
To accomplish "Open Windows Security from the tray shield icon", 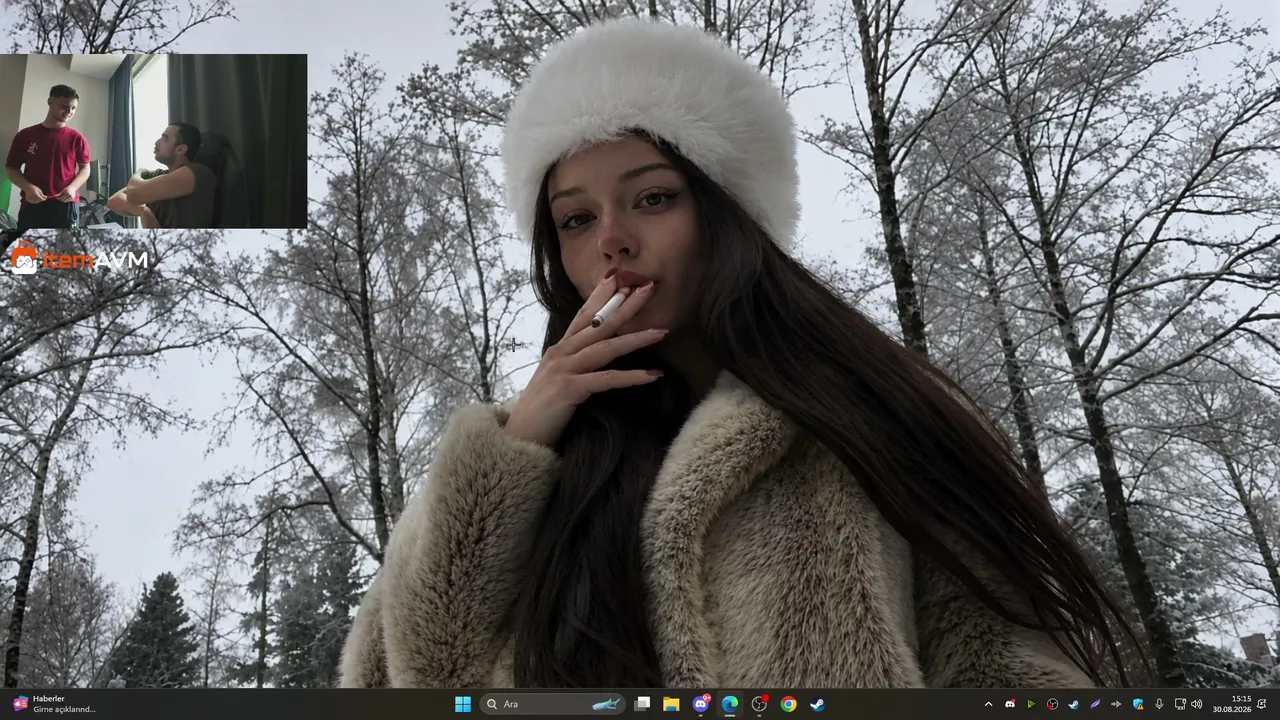I will (1138, 704).
